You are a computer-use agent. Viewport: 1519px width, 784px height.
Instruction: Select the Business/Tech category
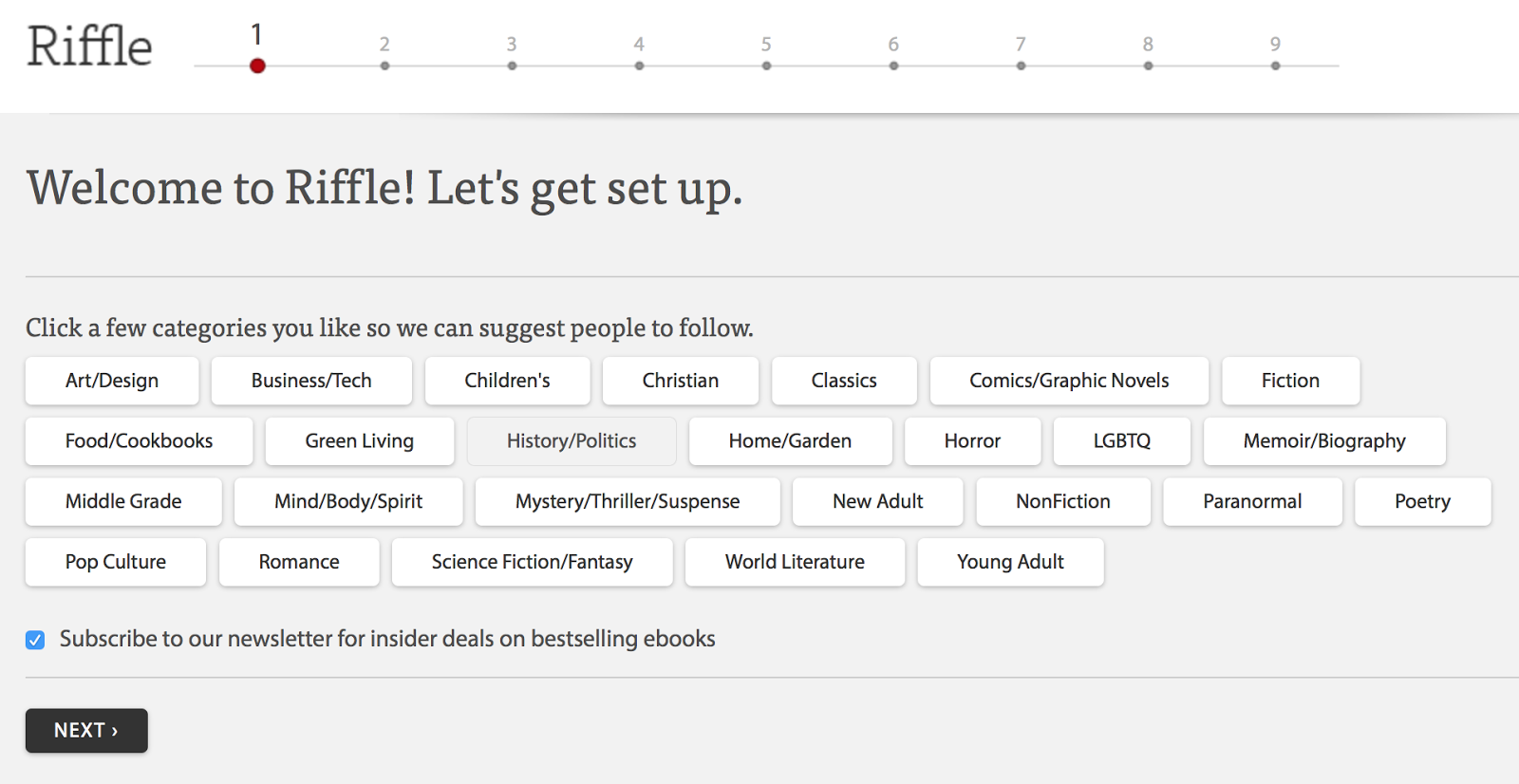click(x=311, y=381)
